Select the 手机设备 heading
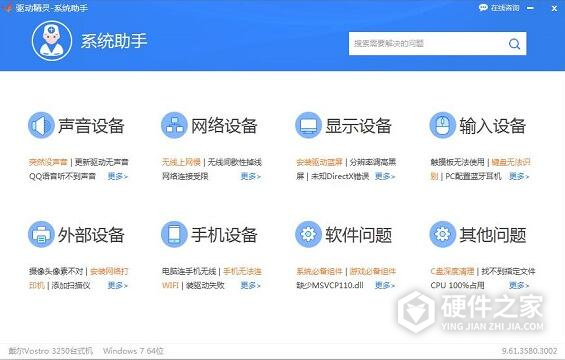This screenshot has width=565, height=360. point(224,235)
